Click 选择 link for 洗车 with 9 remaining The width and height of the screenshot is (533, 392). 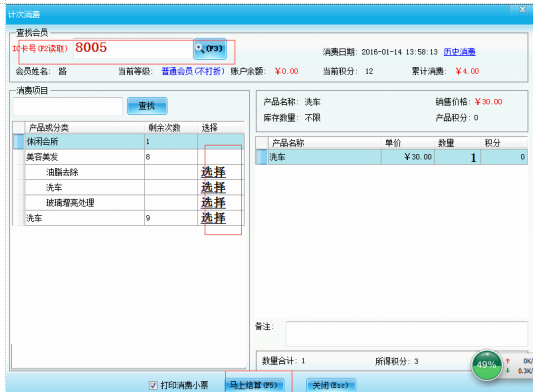pyautogui.click(x=213, y=218)
